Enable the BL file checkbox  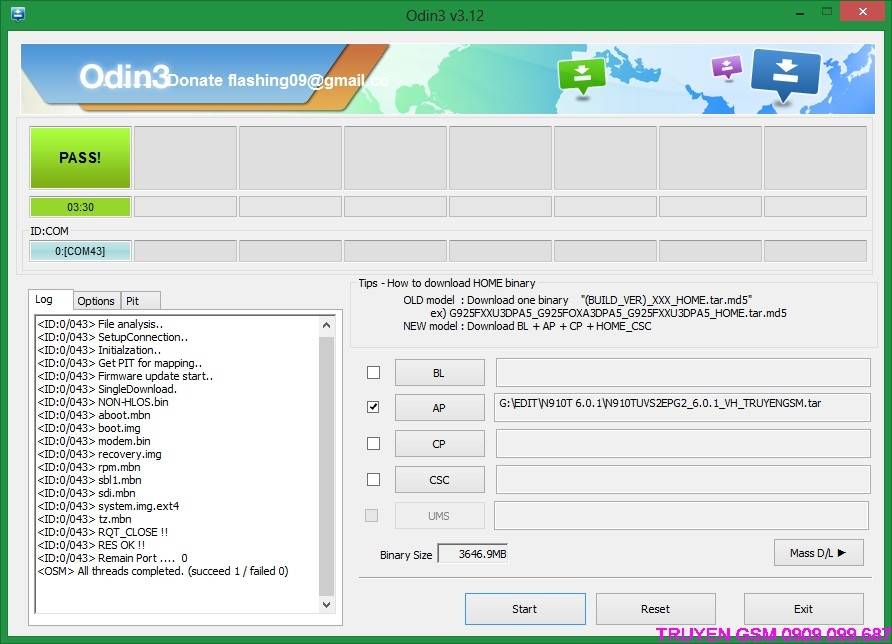pyautogui.click(x=373, y=373)
